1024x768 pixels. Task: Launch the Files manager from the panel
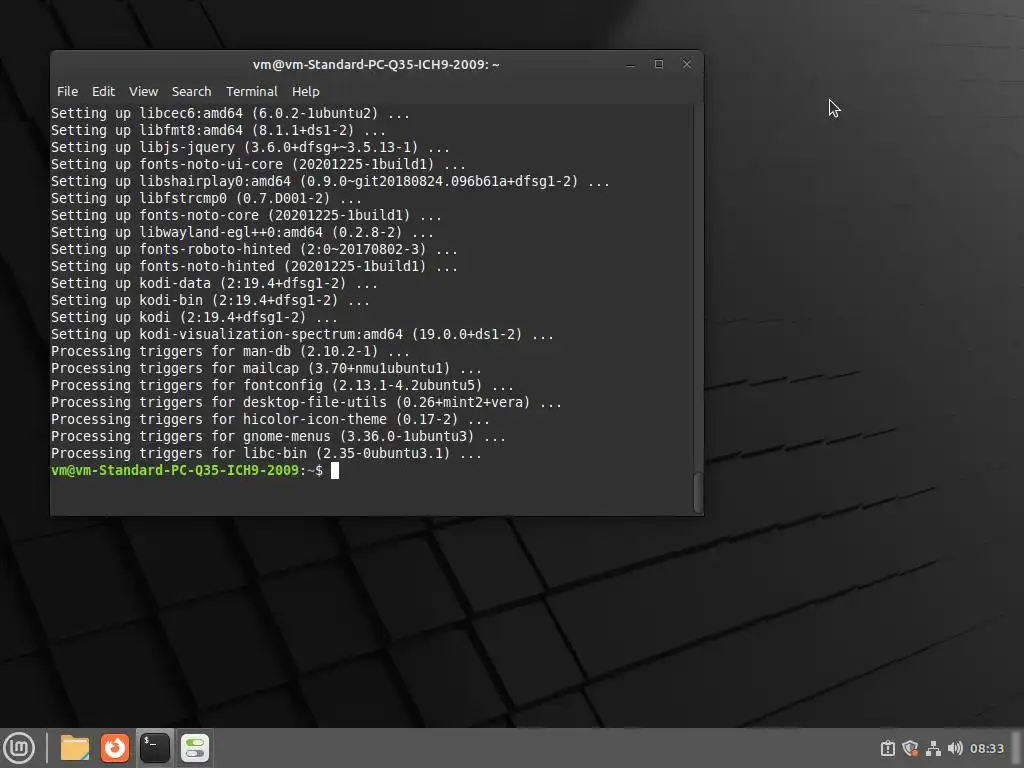coord(74,748)
